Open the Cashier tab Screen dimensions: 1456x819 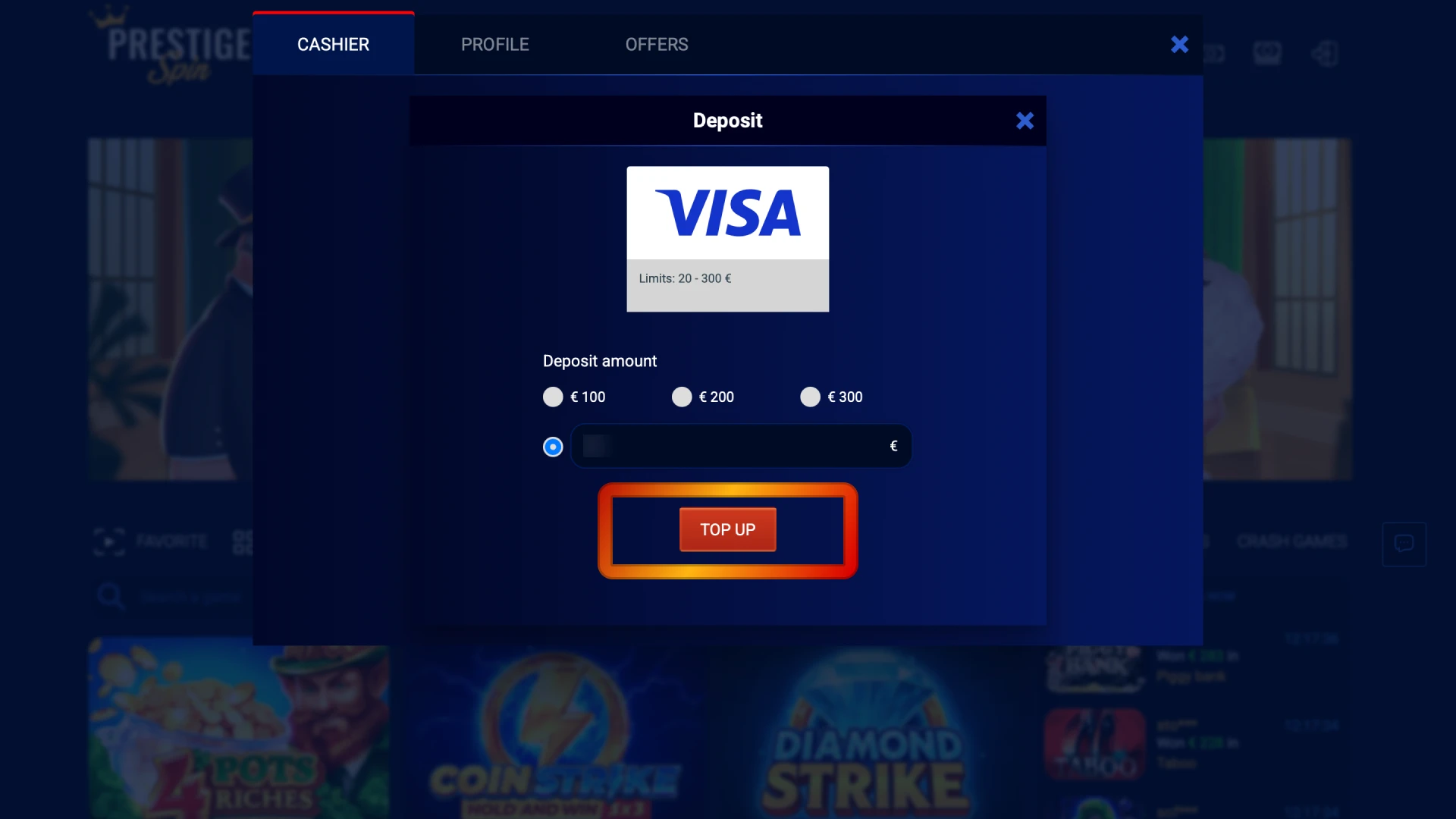click(334, 44)
